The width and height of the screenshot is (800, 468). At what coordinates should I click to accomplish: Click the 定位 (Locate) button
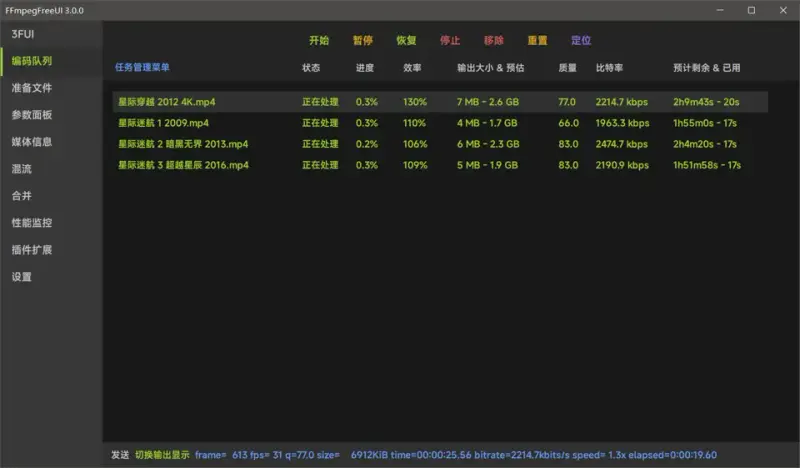581,41
